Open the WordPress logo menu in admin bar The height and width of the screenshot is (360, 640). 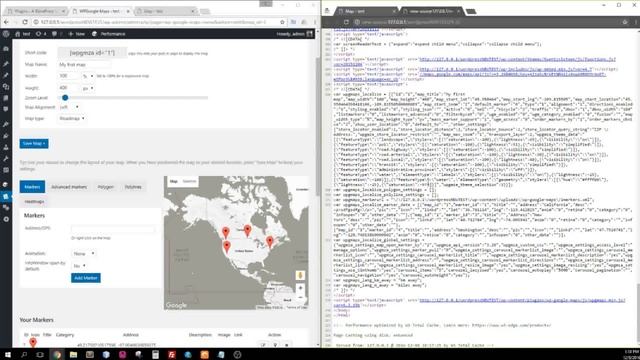(6, 34)
